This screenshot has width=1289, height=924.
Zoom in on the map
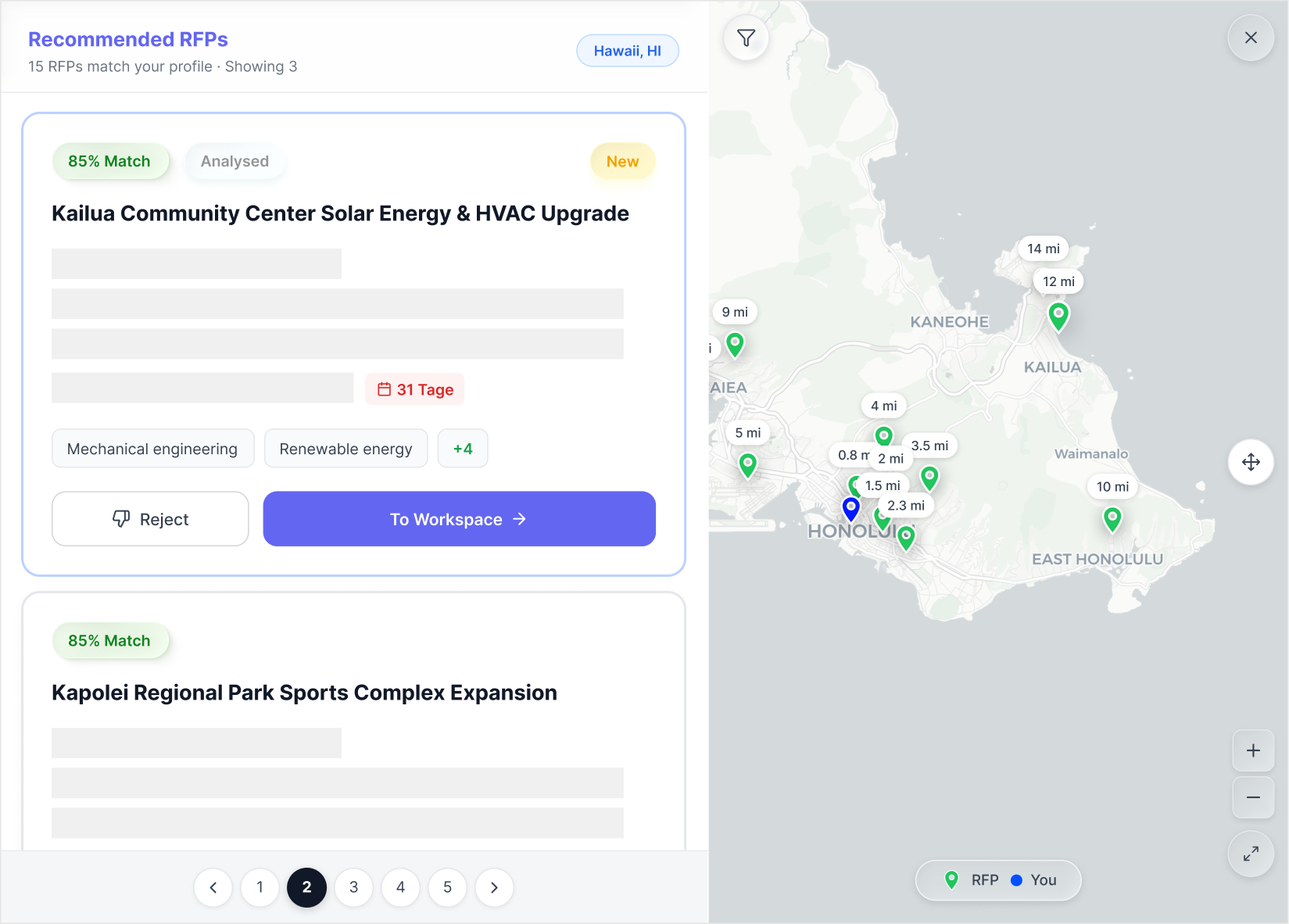(1252, 750)
